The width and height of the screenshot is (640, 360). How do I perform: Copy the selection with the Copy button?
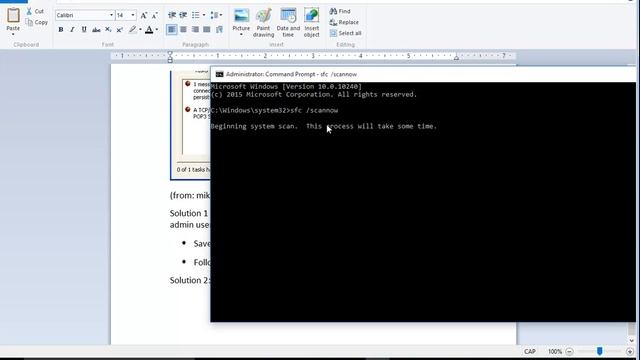point(37,22)
